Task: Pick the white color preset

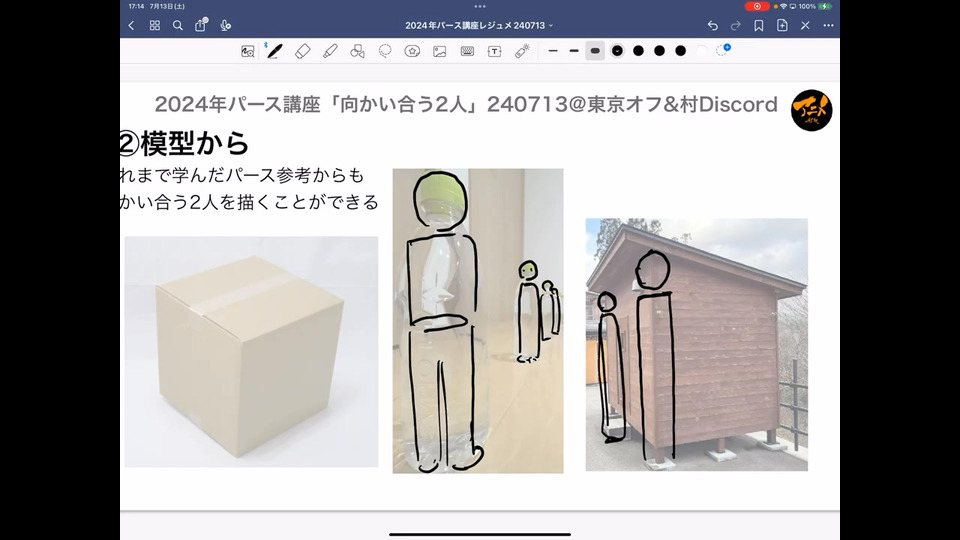Action: tap(702, 51)
